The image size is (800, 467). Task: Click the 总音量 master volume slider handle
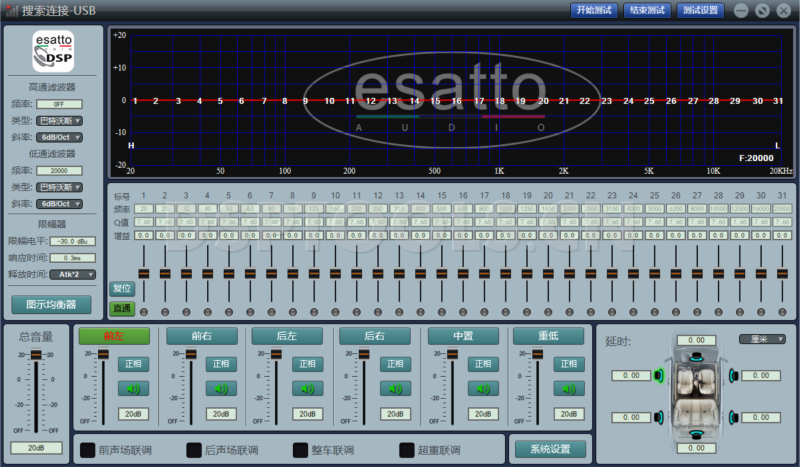(x=36, y=354)
